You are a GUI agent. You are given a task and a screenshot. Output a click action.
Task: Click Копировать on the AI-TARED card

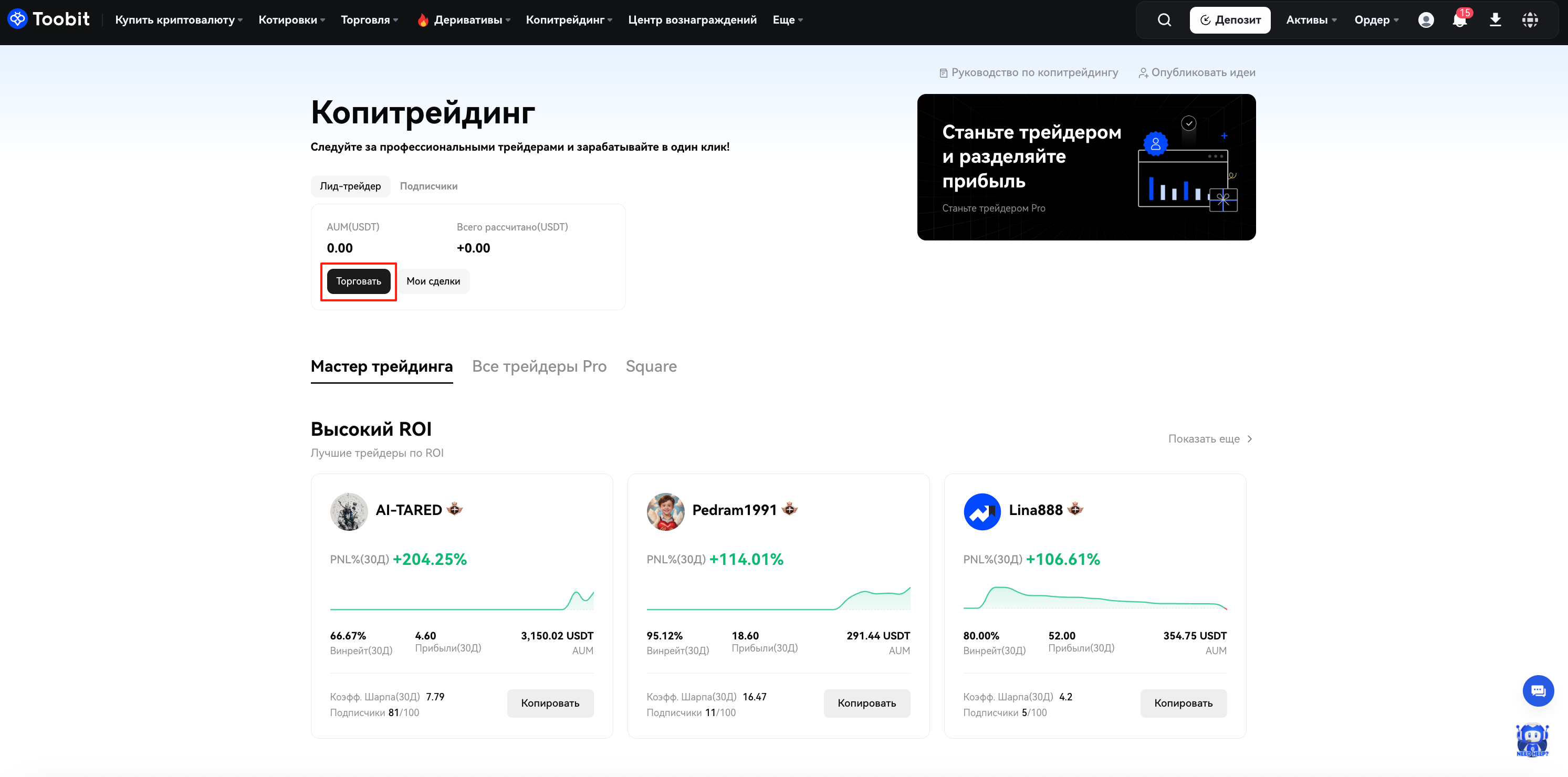tap(550, 703)
